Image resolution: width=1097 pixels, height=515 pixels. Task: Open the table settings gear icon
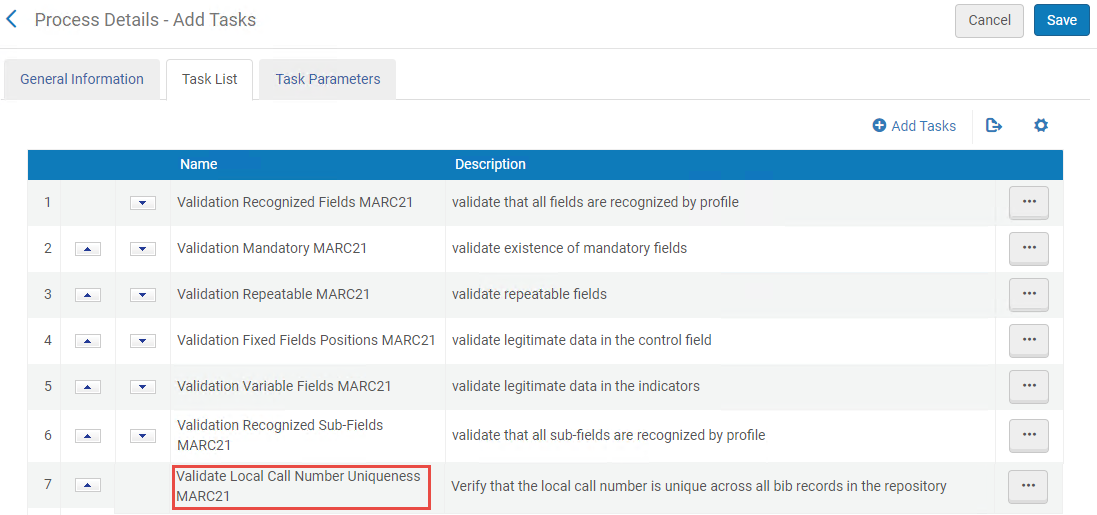[1041, 126]
